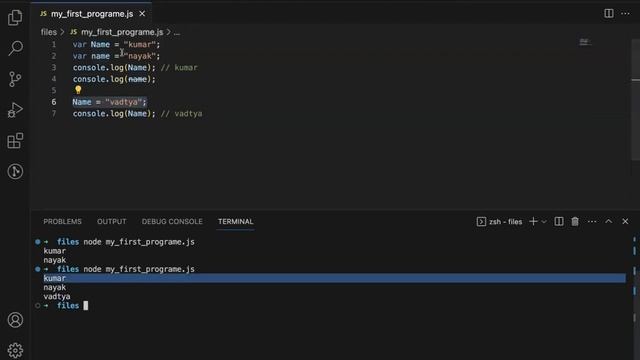Image resolution: width=640 pixels, height=360 pixels.
Task: Click the lightbulb code action icon
Action: [x=78, y=89]
